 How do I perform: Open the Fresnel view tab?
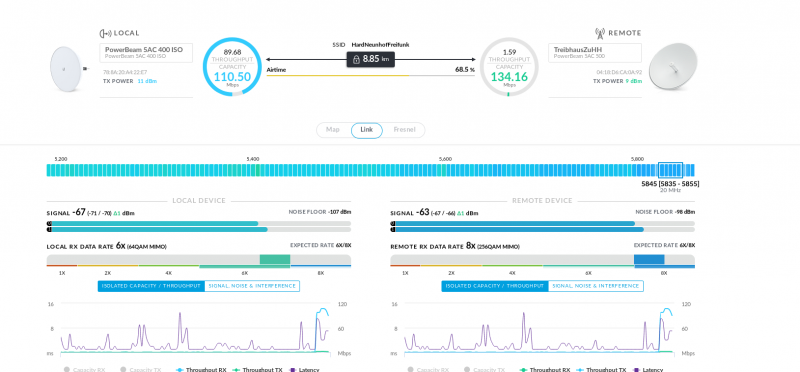[x=404, y=130]
